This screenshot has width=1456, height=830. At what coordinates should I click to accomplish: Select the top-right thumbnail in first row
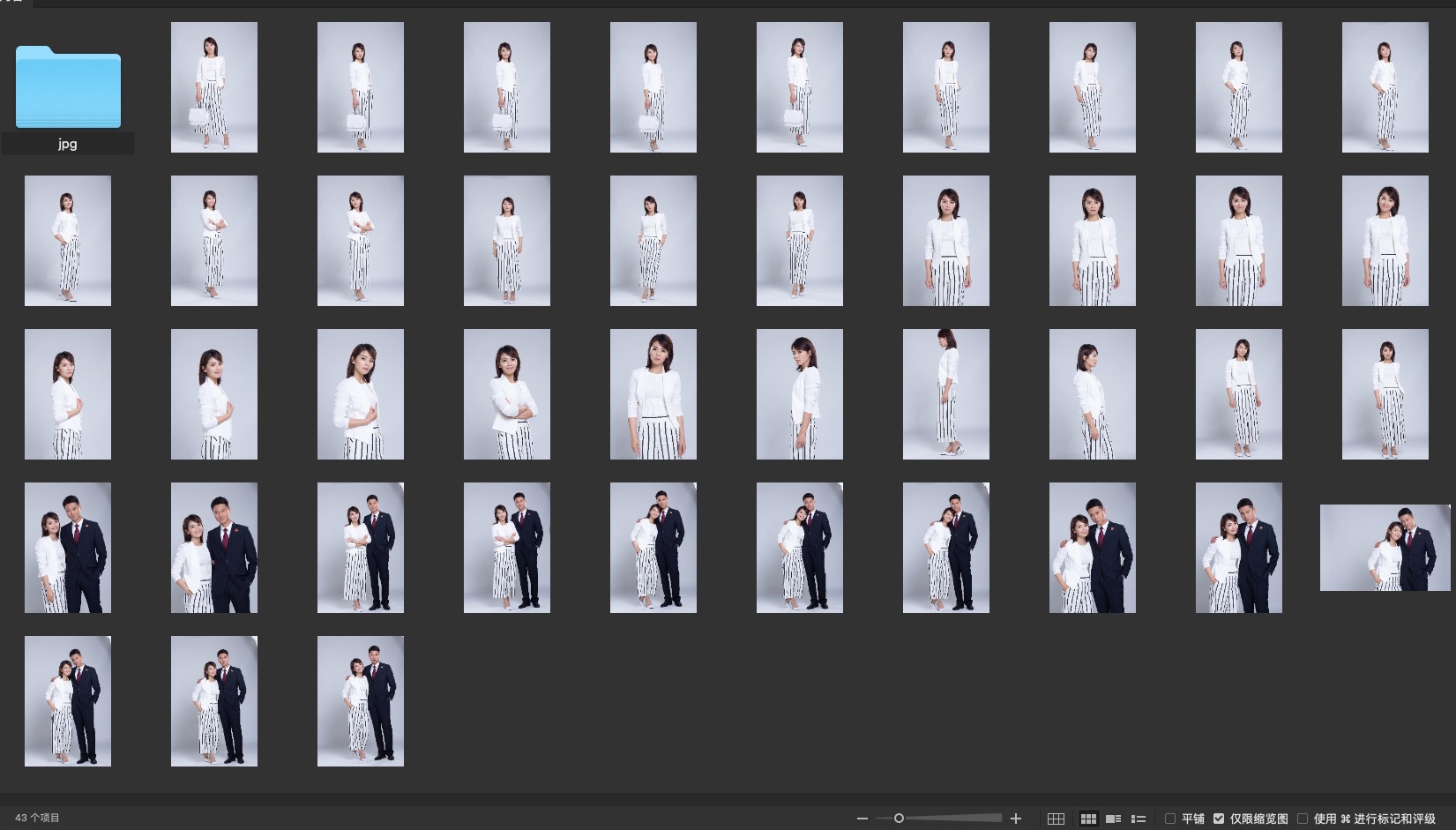pyautogui.click(x=1385, y=87)
